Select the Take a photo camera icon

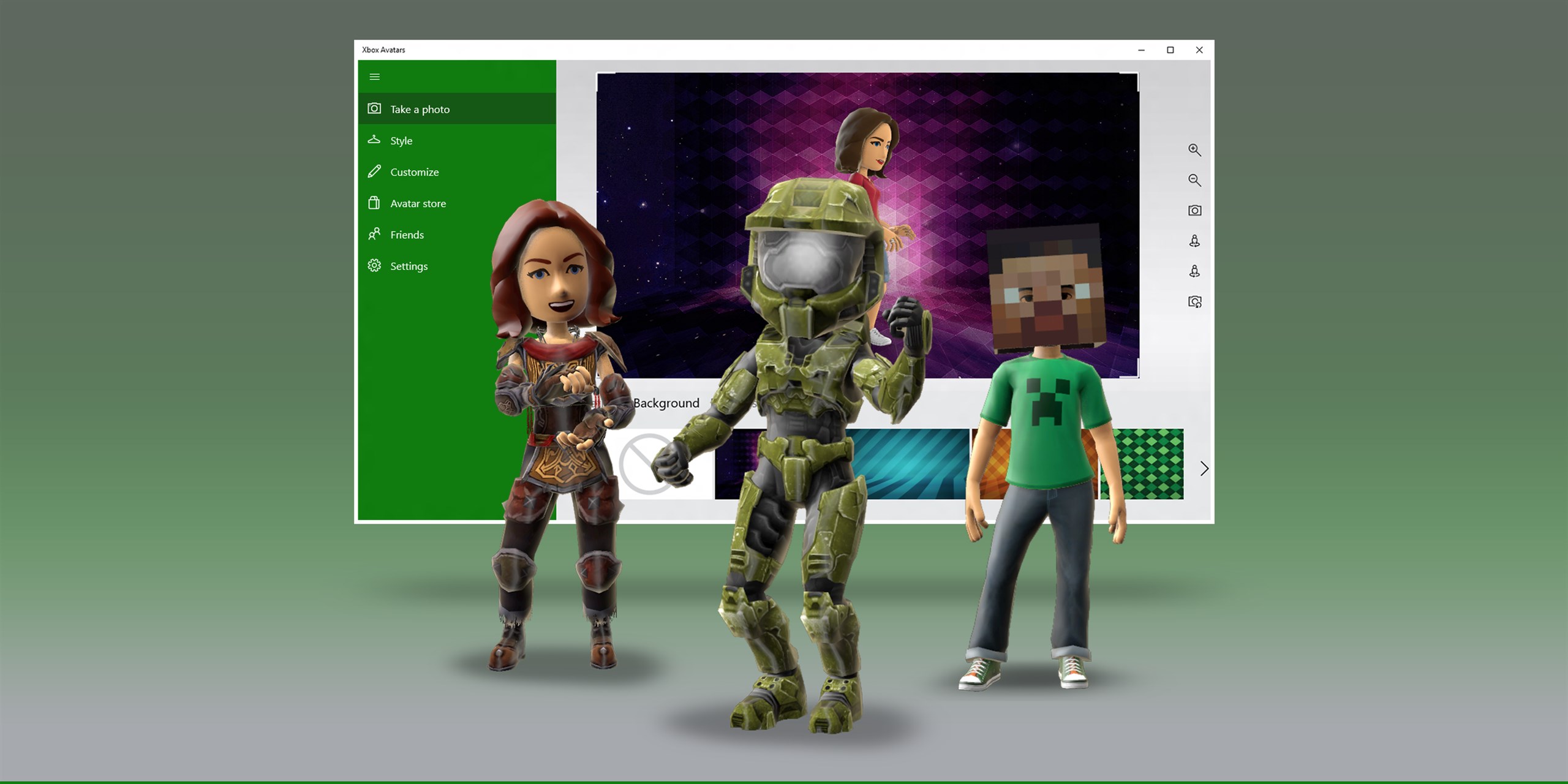point(374,108)
